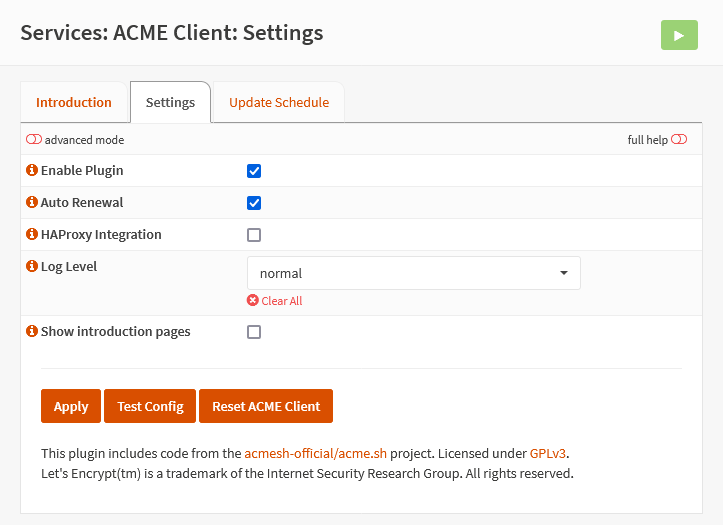
Task: Open the Log Level dropdown
Action: 413,273
